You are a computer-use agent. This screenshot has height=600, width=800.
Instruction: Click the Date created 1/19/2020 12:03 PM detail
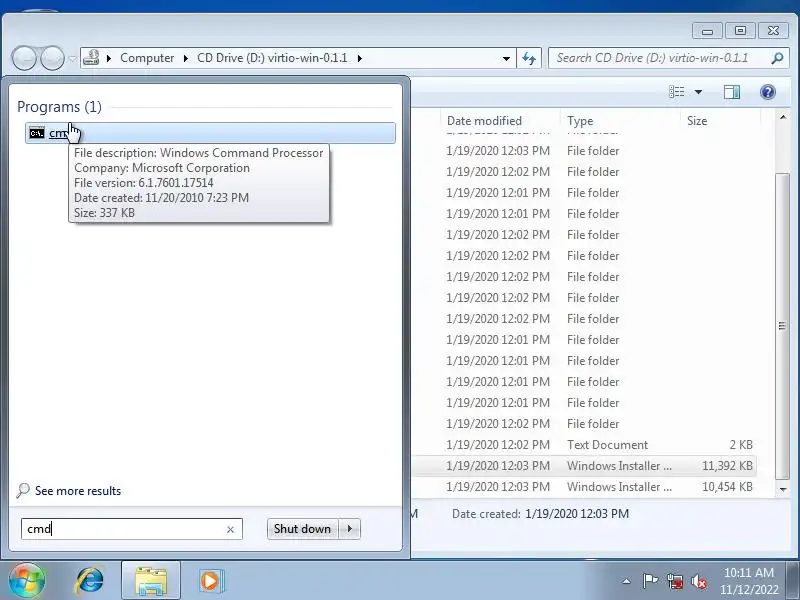coord(540,514)
